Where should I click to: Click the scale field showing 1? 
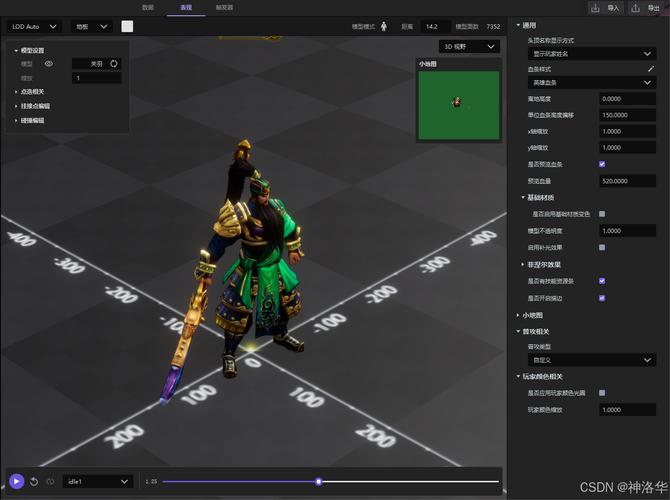97,78
